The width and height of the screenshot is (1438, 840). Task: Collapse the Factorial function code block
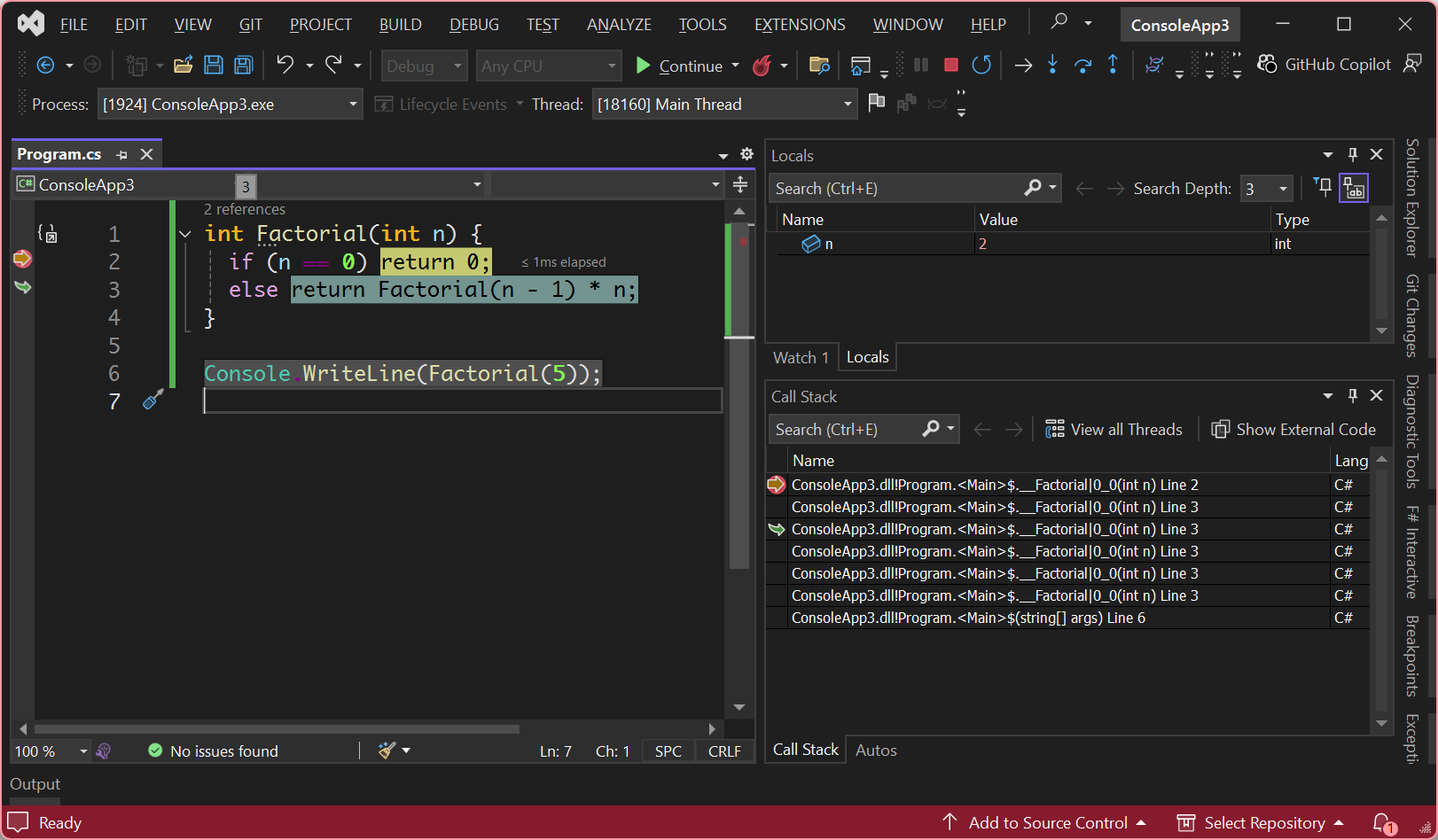(185, 234)
